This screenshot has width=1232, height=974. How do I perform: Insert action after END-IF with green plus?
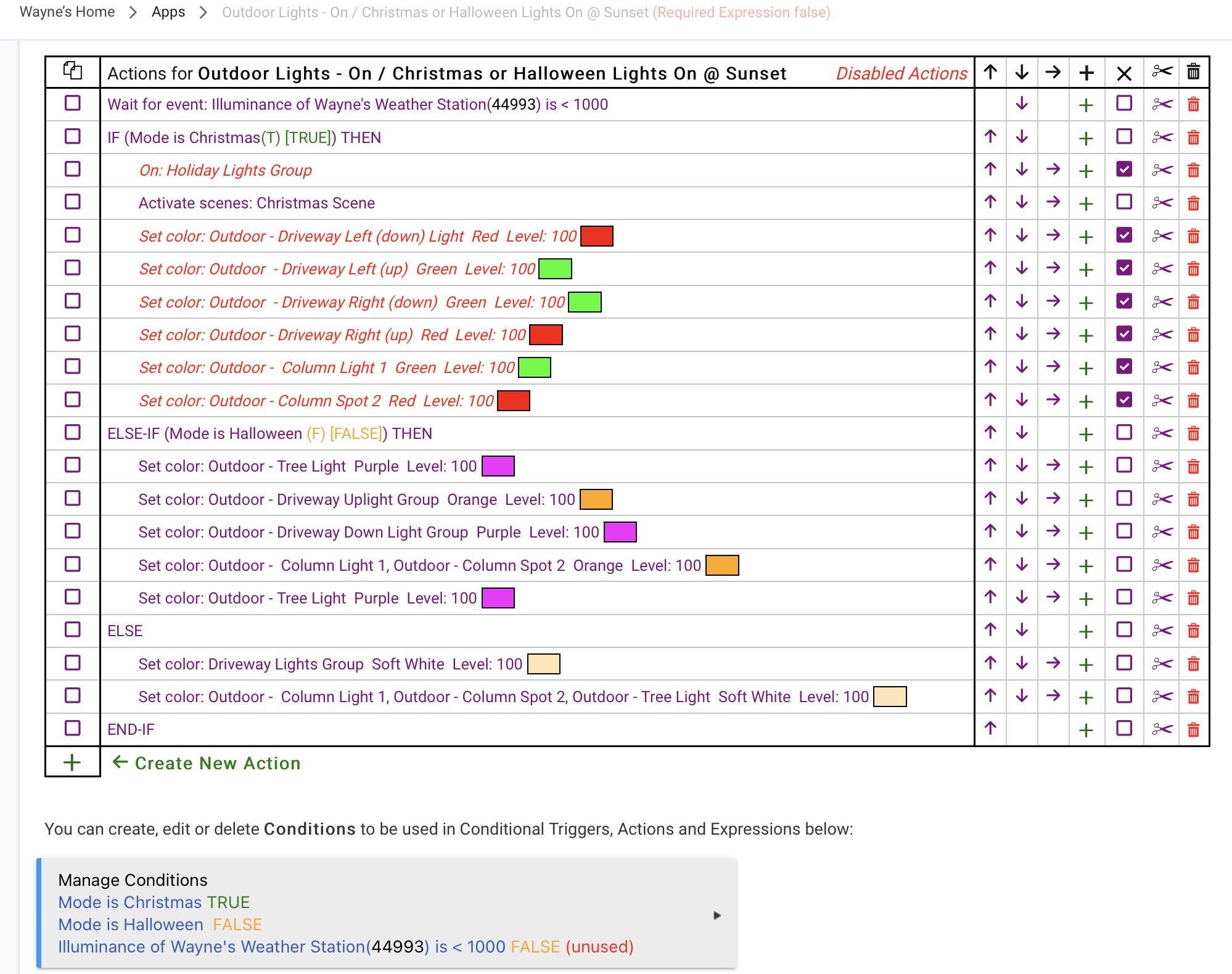(1086, 730)
